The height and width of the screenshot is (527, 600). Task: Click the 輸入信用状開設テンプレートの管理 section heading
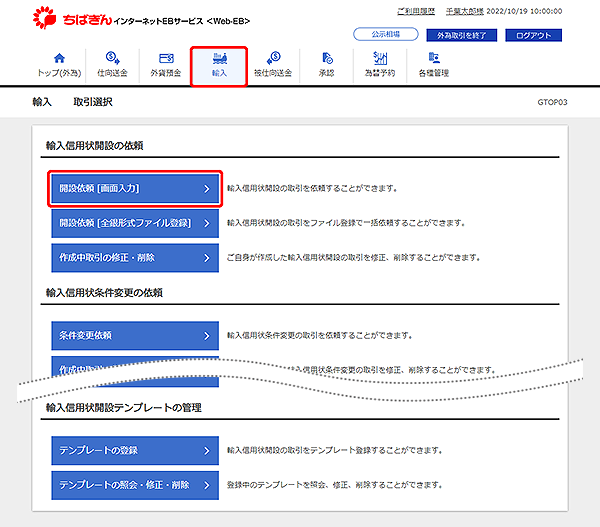point(124,408)
